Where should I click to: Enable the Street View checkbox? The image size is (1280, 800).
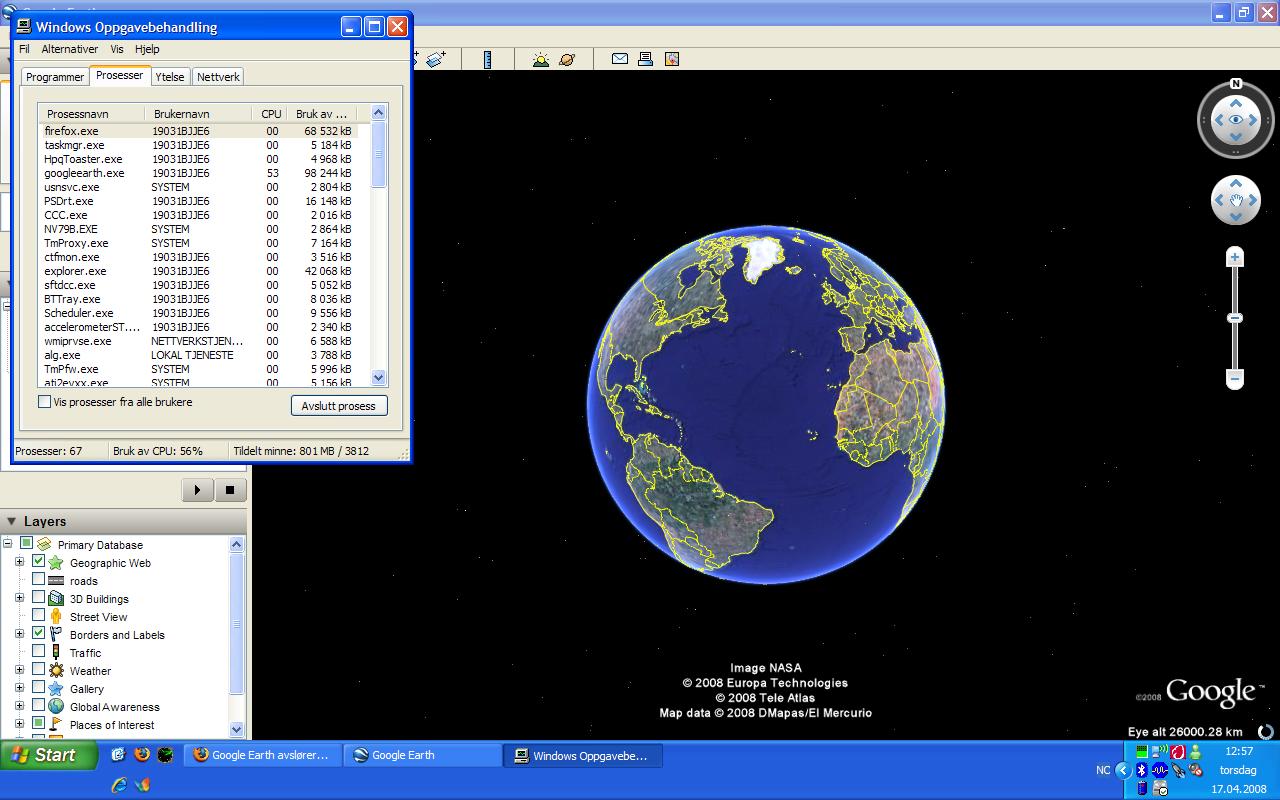(x=39, y=615)
